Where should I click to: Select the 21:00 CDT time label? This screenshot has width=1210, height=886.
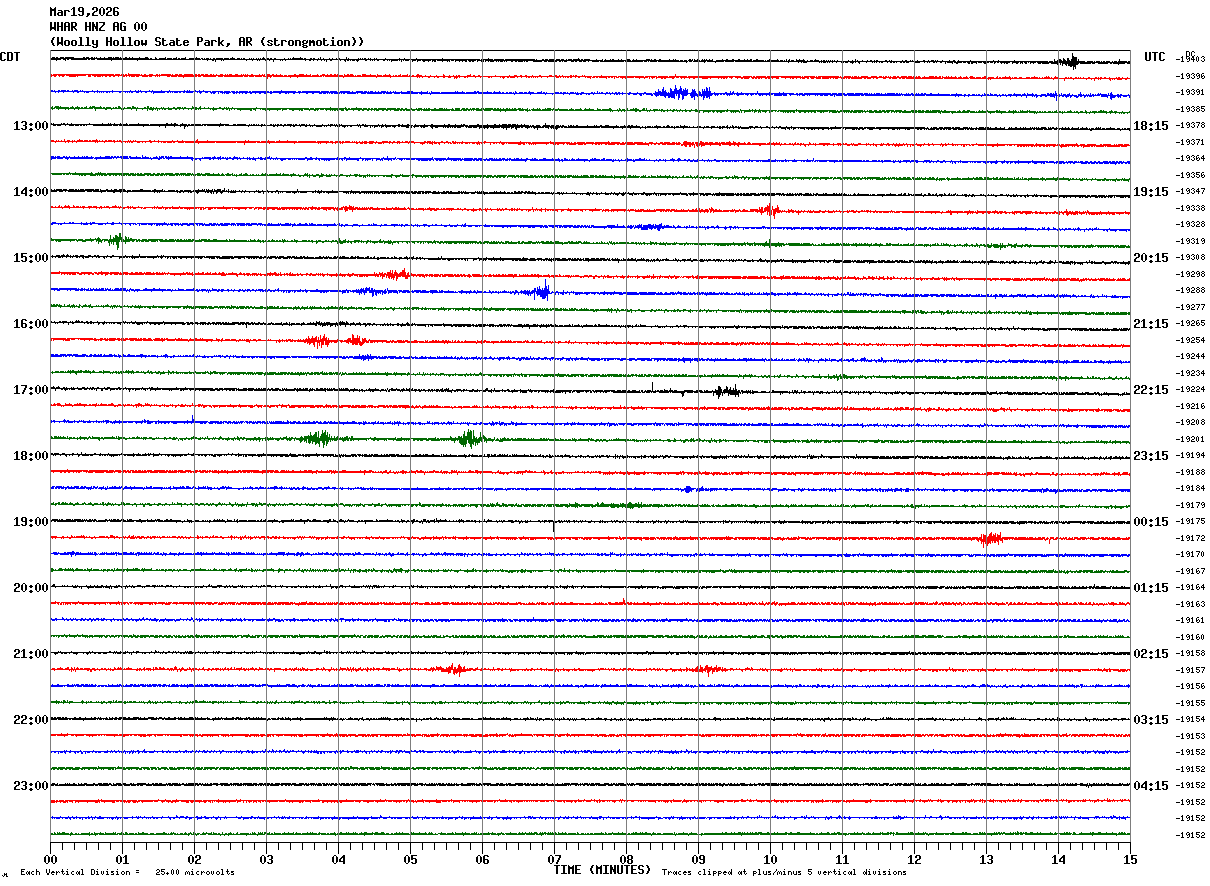(31, 654)
